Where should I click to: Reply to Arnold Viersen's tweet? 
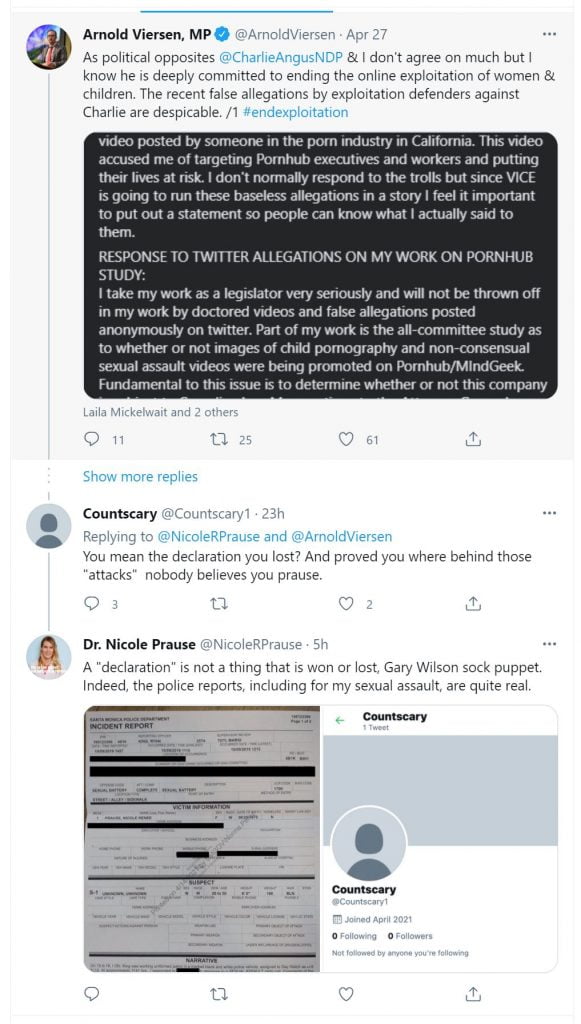[x=91, y=439]
